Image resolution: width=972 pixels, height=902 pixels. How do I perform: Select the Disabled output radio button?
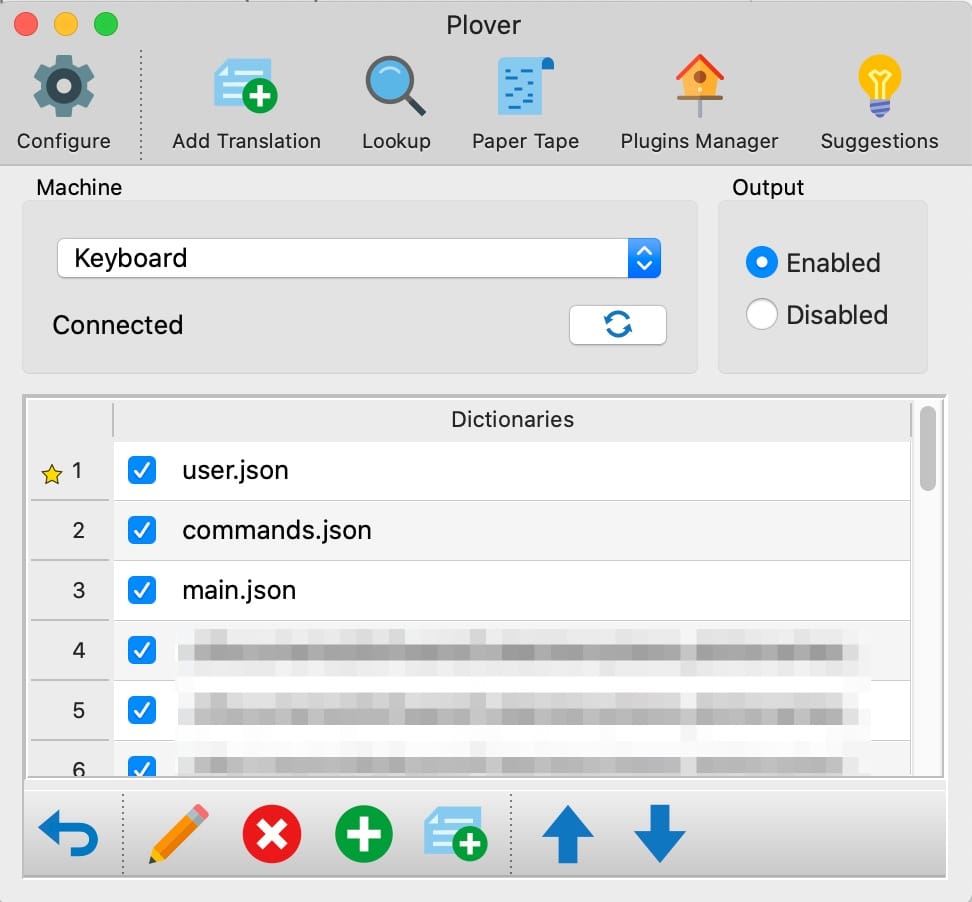(762, 315)
